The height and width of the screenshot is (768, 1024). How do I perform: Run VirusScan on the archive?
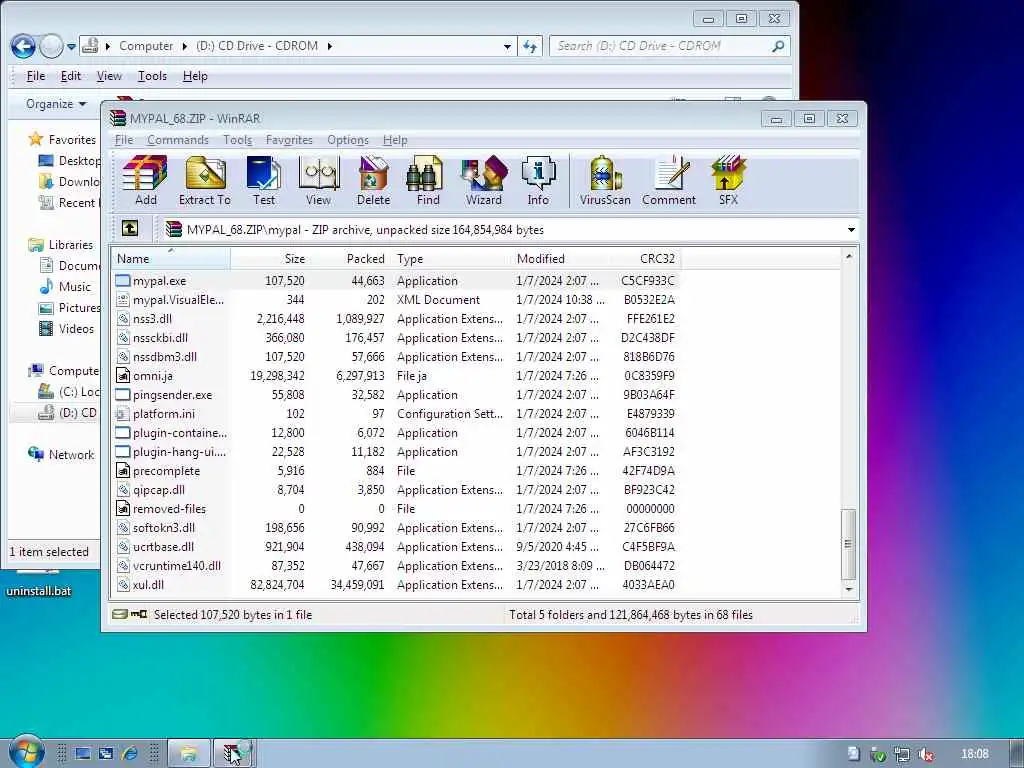(605, 180)
